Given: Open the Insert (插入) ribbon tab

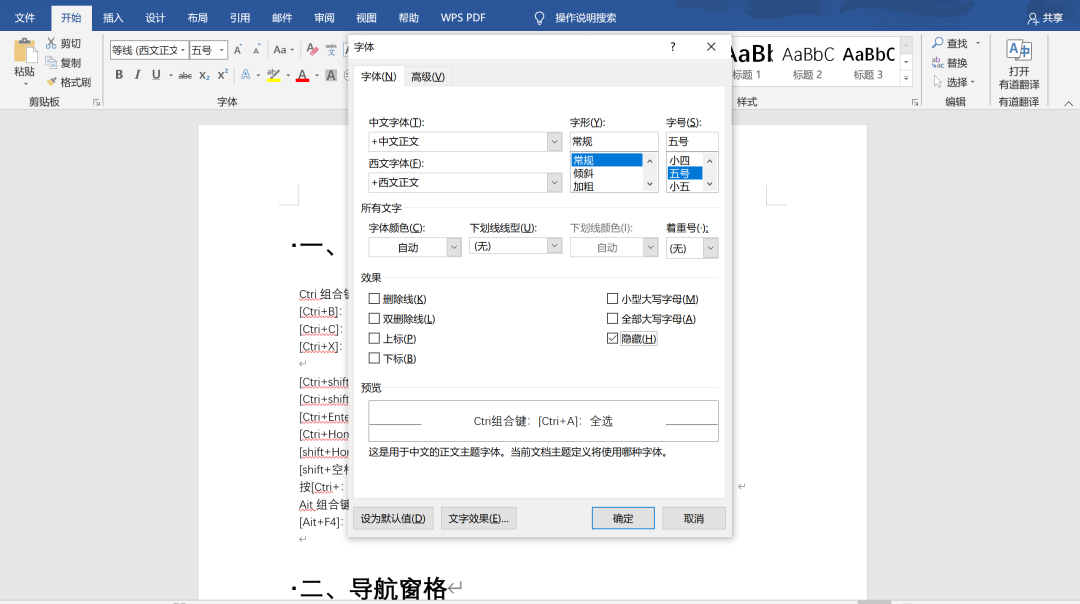Looking at the screenshot, I should tap(113, 18).
